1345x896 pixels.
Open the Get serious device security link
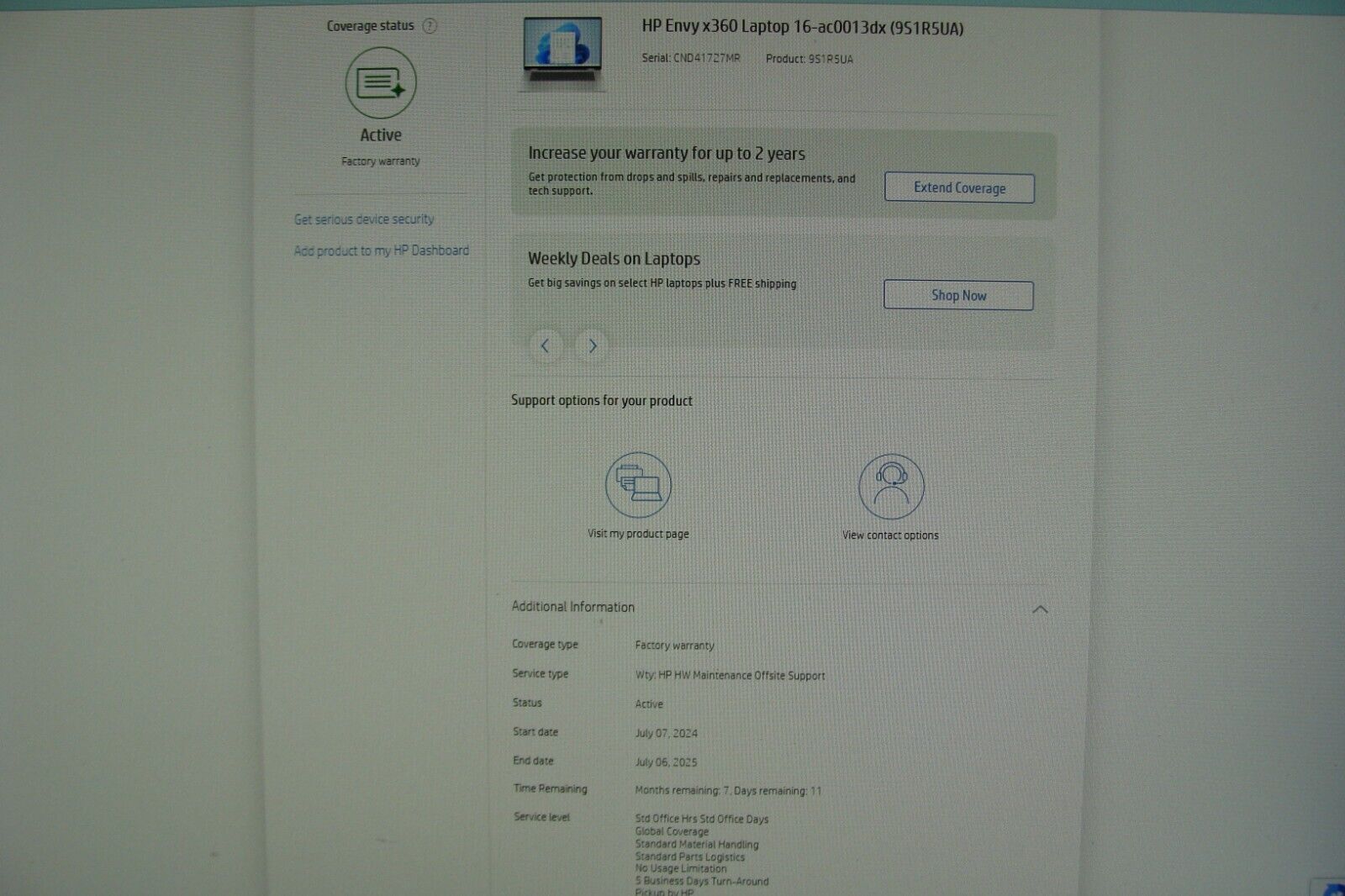coord(364,219)
